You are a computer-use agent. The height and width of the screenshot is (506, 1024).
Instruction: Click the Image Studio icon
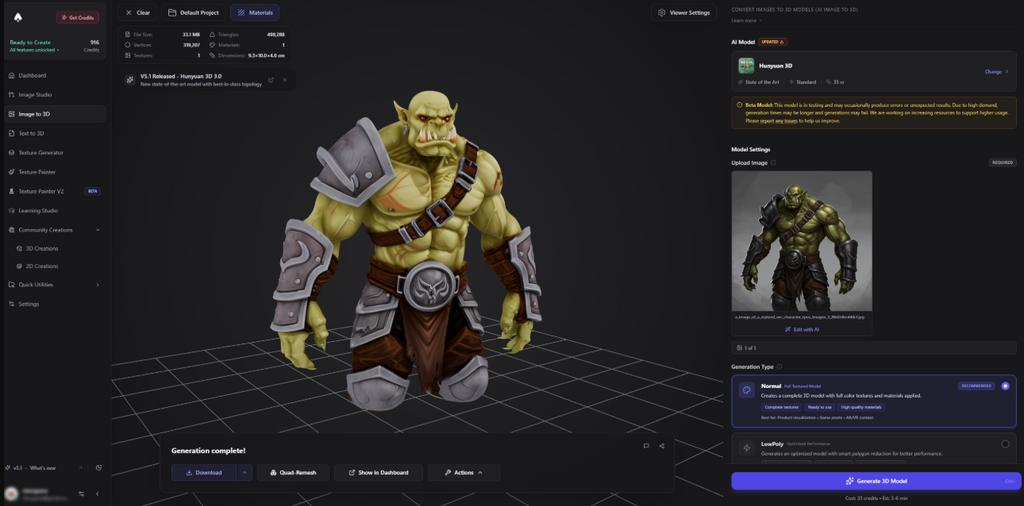tap(12, 95)
